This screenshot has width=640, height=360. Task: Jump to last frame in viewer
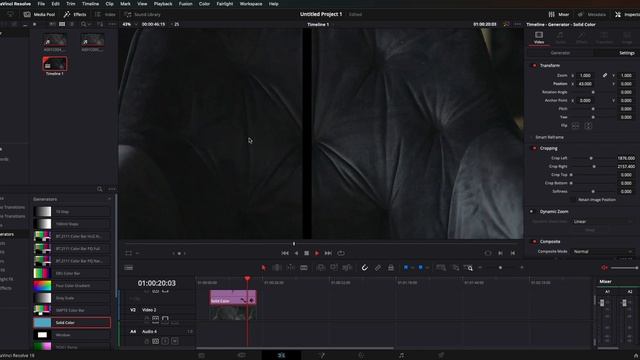click(328, 253)
